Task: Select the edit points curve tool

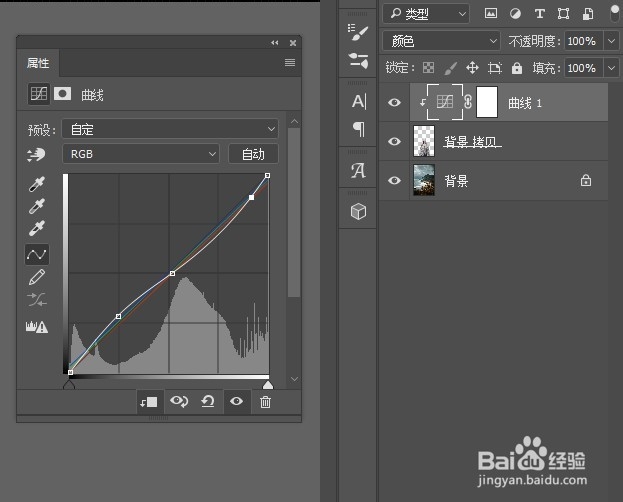Action: [x=37, y=254]
